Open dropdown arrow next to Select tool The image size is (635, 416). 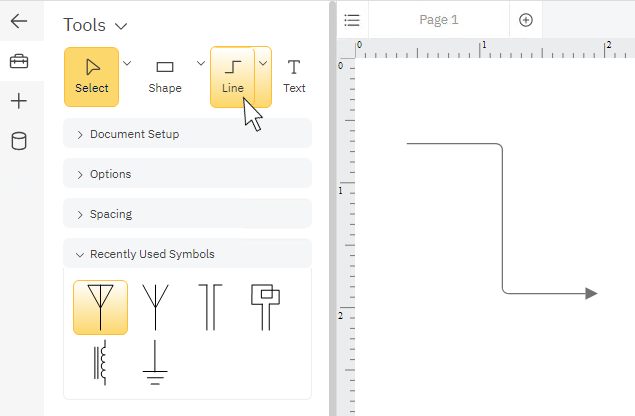pyautogui.click(x=127, y=64)
